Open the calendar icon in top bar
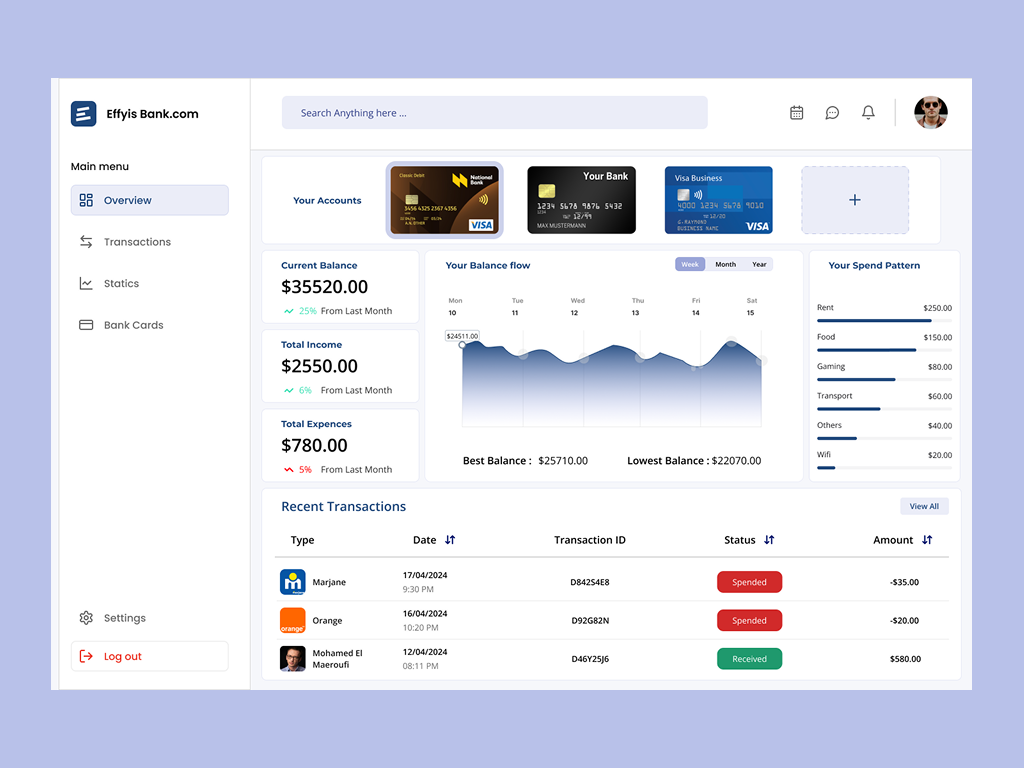Image resolution: width=1024 pixels, height=768 pixels. pos(796,112)
